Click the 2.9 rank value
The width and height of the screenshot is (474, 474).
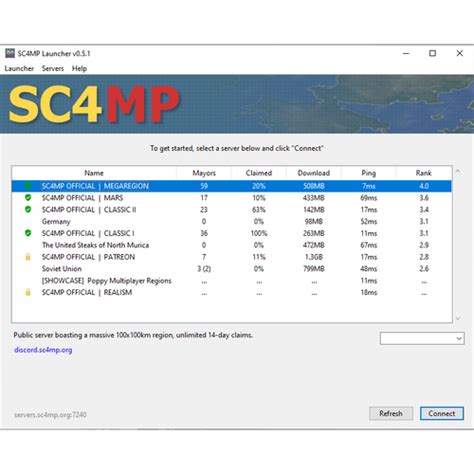pyautogui.click(x=424, y=245)
